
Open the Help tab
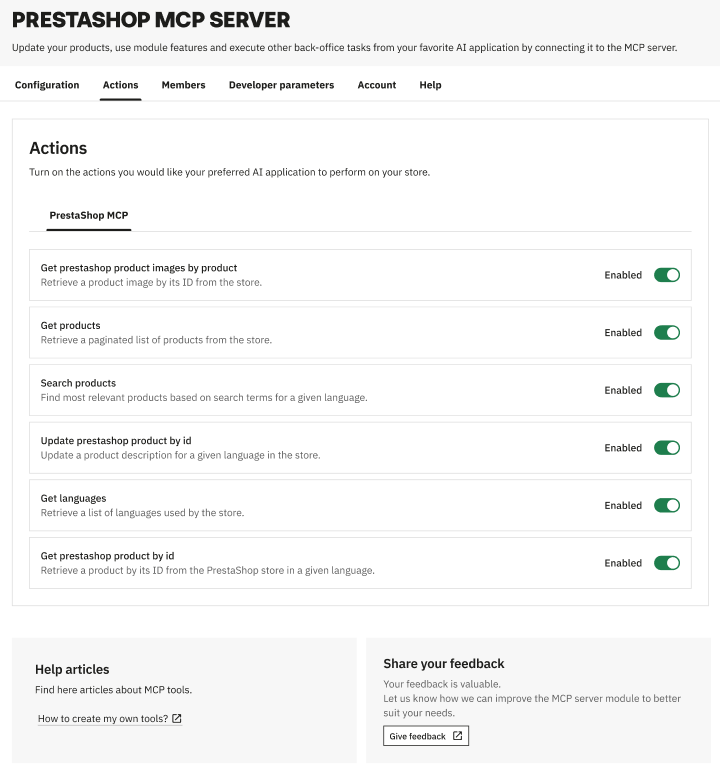[430, 85]
